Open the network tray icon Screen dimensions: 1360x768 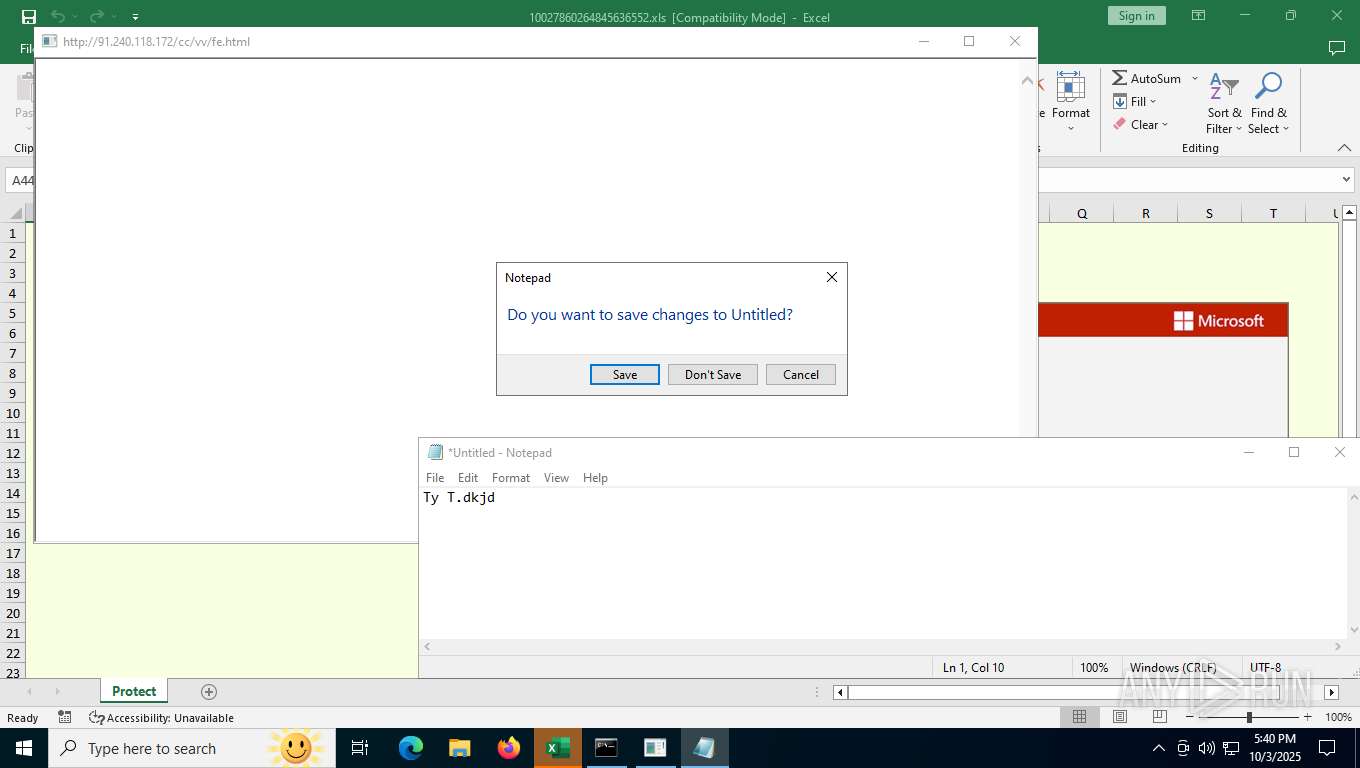(1230, 748)
